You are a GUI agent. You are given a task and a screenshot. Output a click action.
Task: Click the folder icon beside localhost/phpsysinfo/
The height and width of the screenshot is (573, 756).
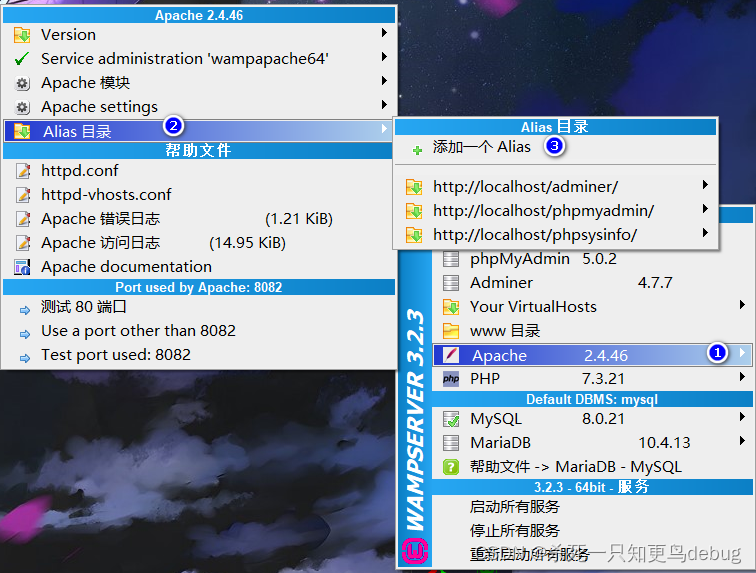click(x=414, y=235)
